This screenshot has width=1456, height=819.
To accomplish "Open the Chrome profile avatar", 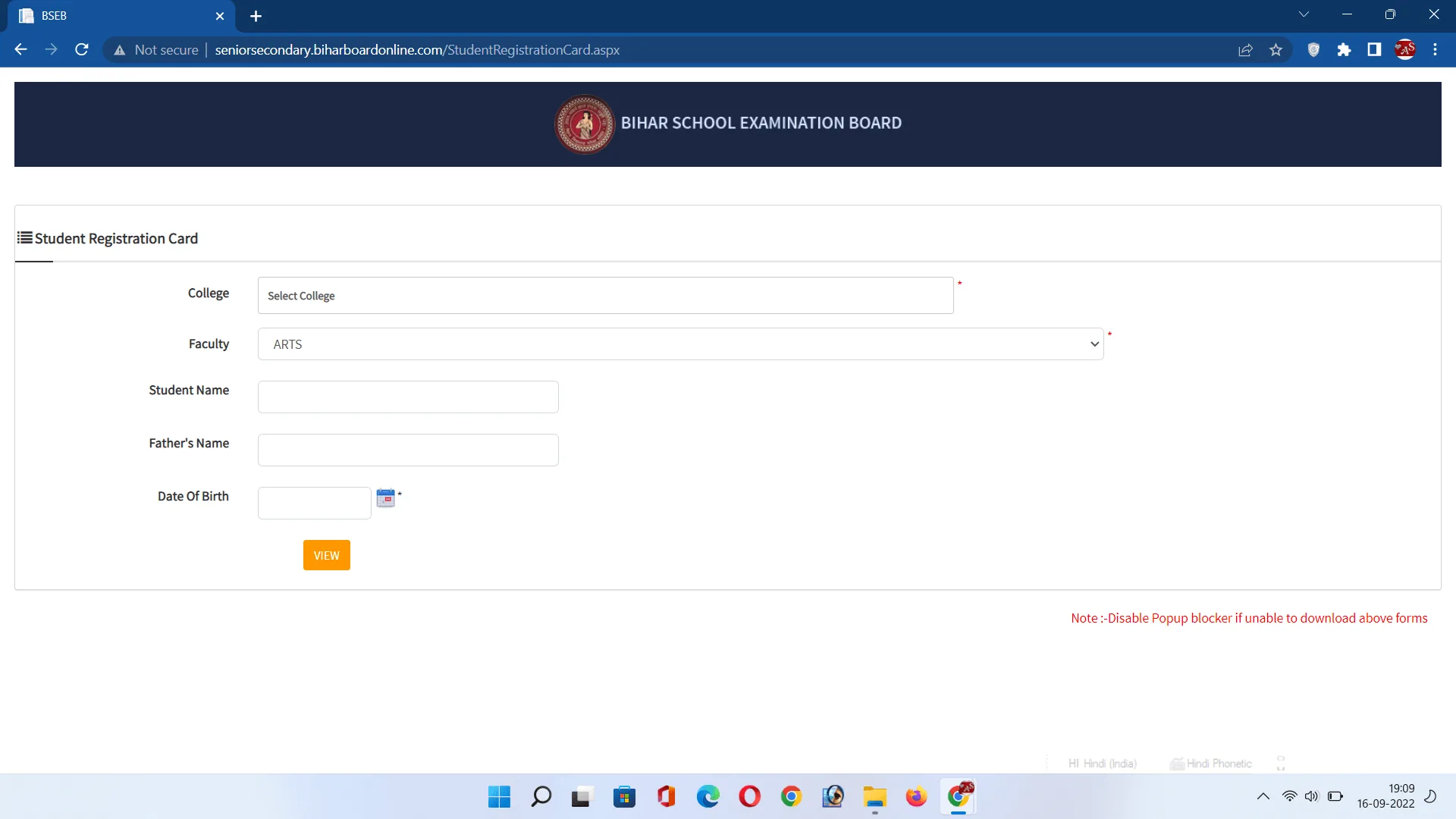I will click(1404, 50).
